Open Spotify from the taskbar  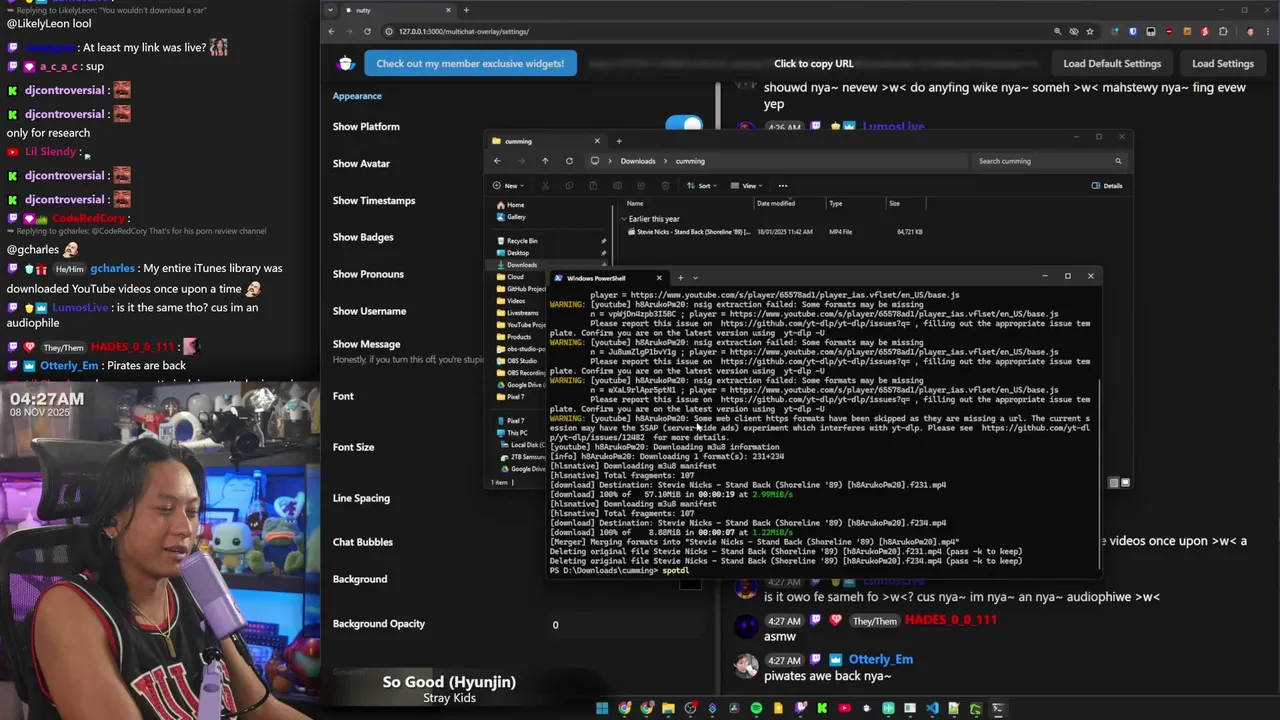click(x=756, y=708)
